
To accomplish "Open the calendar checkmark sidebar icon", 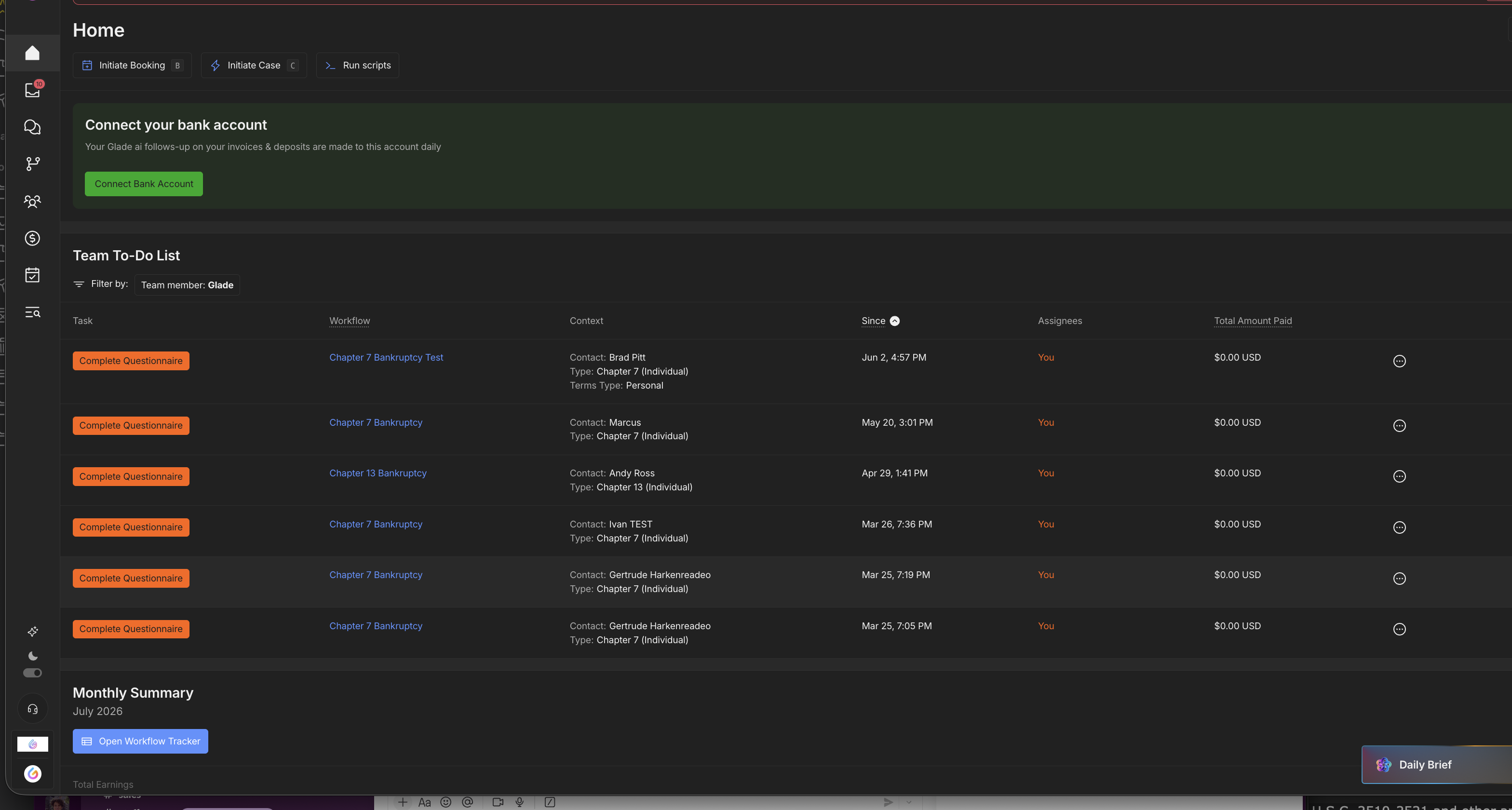I will click(32, 275).
